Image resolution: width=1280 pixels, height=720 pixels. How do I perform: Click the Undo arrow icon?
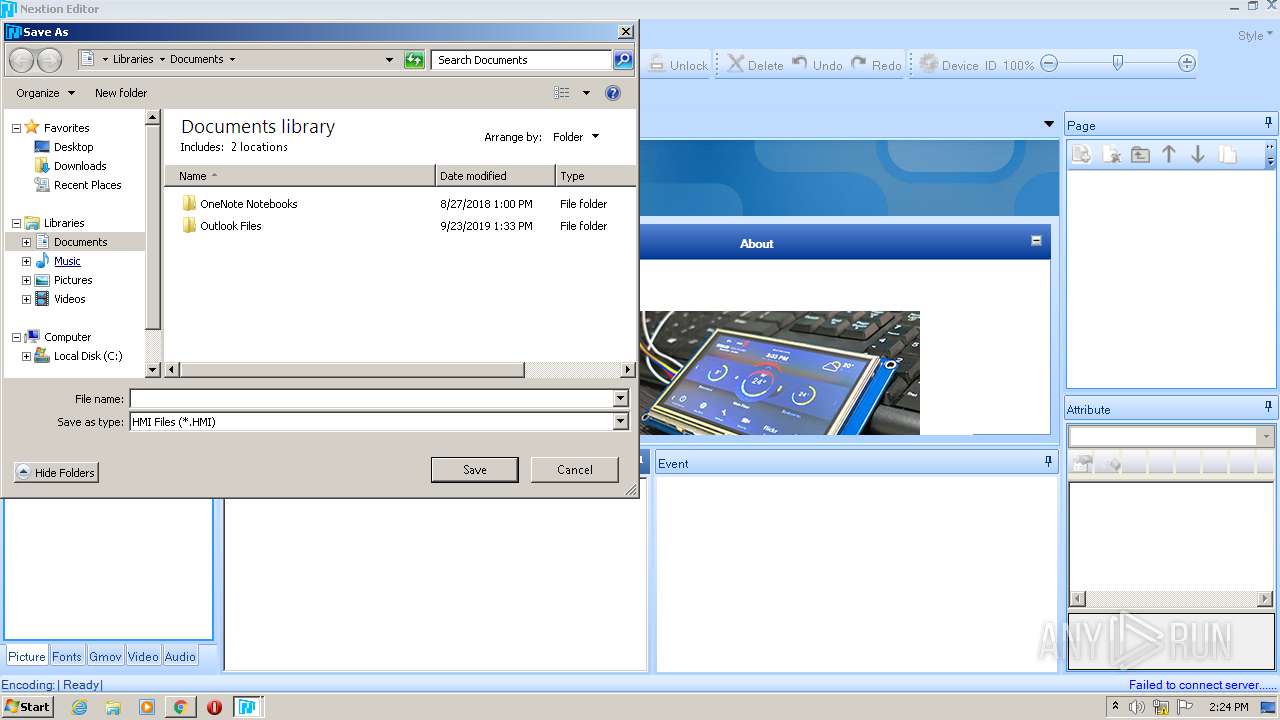800,63
